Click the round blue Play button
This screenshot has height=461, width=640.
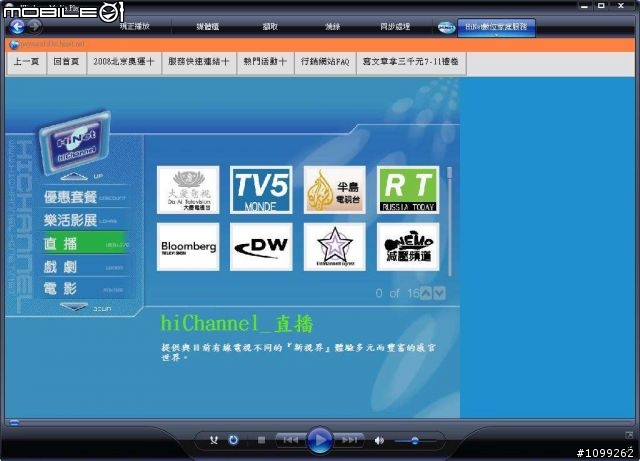pos(320,440)
